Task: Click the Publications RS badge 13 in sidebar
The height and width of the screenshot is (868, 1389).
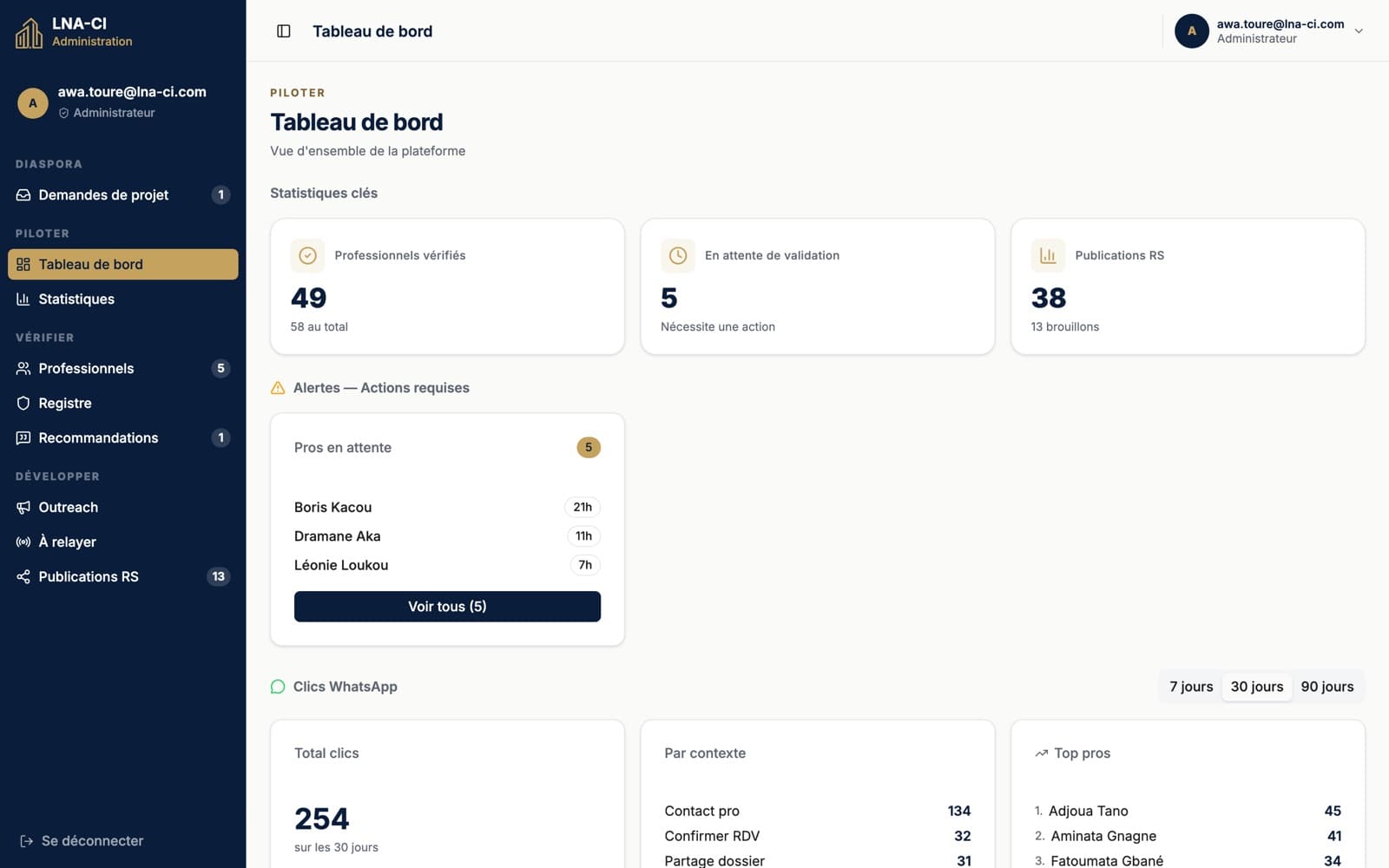Action: pos(218,577)
